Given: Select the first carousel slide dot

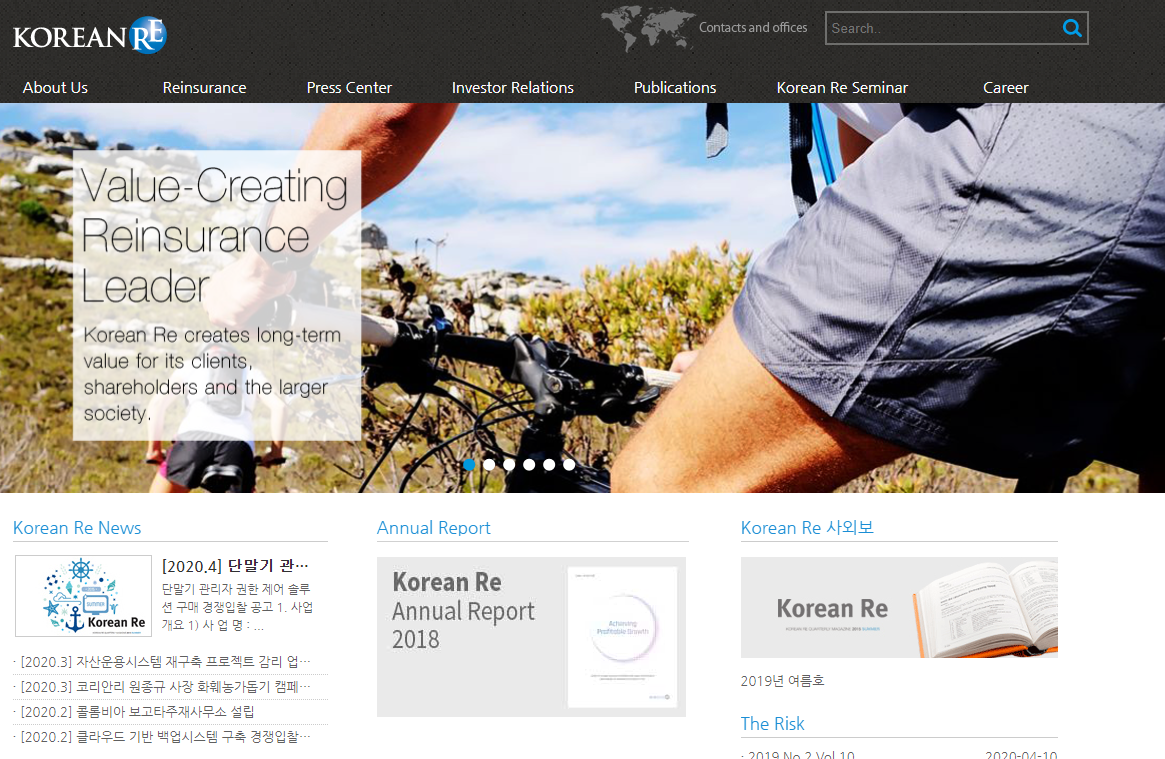Looking at the screenshot, I should [470, 464].
